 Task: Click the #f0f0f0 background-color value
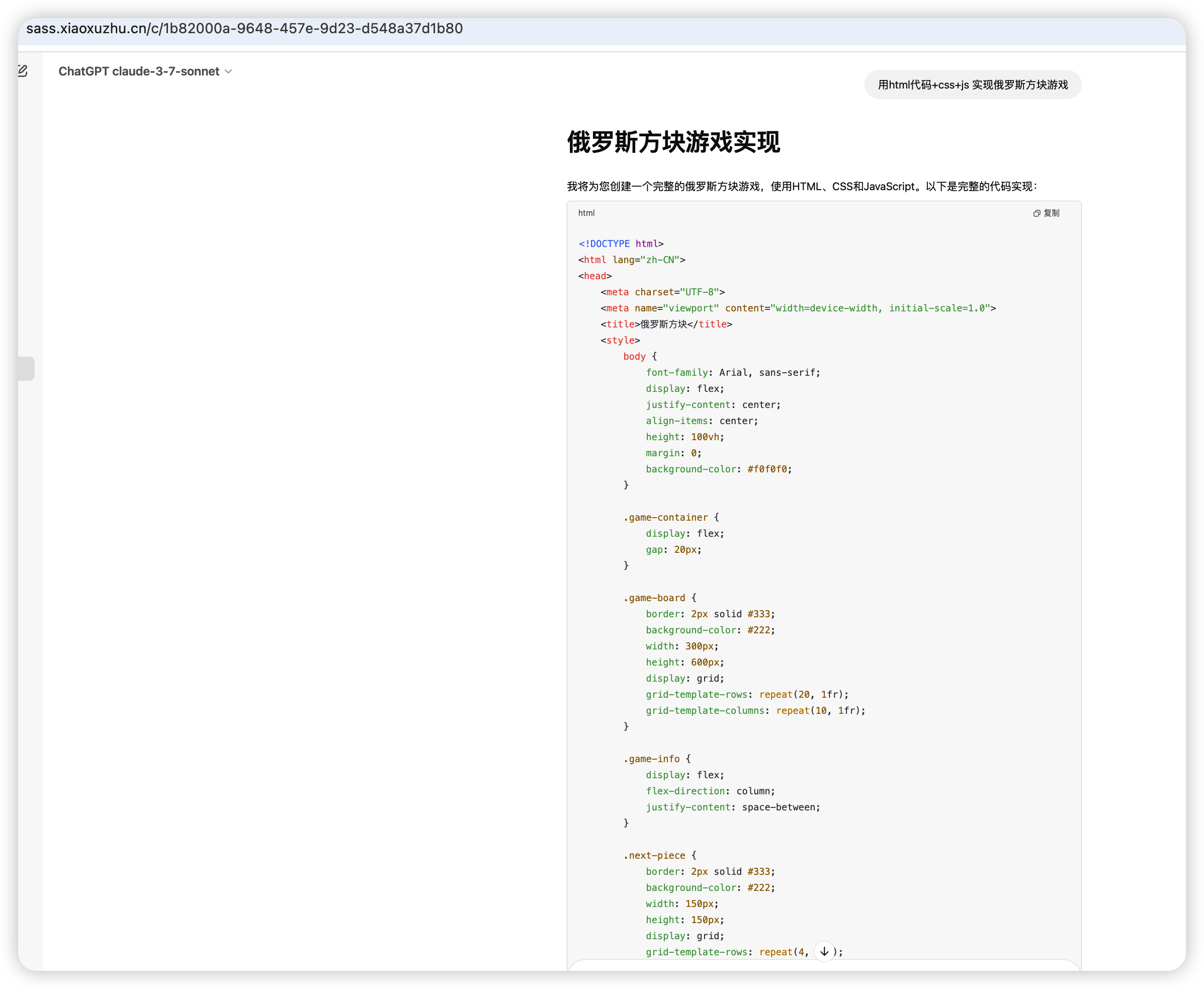click(x=768, y=469)
